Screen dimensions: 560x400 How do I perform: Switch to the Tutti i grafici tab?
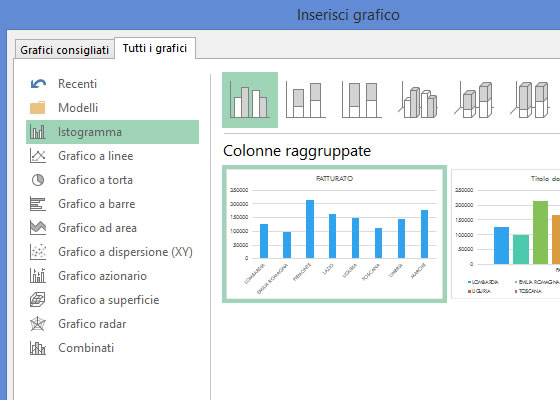[x=155, y=48]
